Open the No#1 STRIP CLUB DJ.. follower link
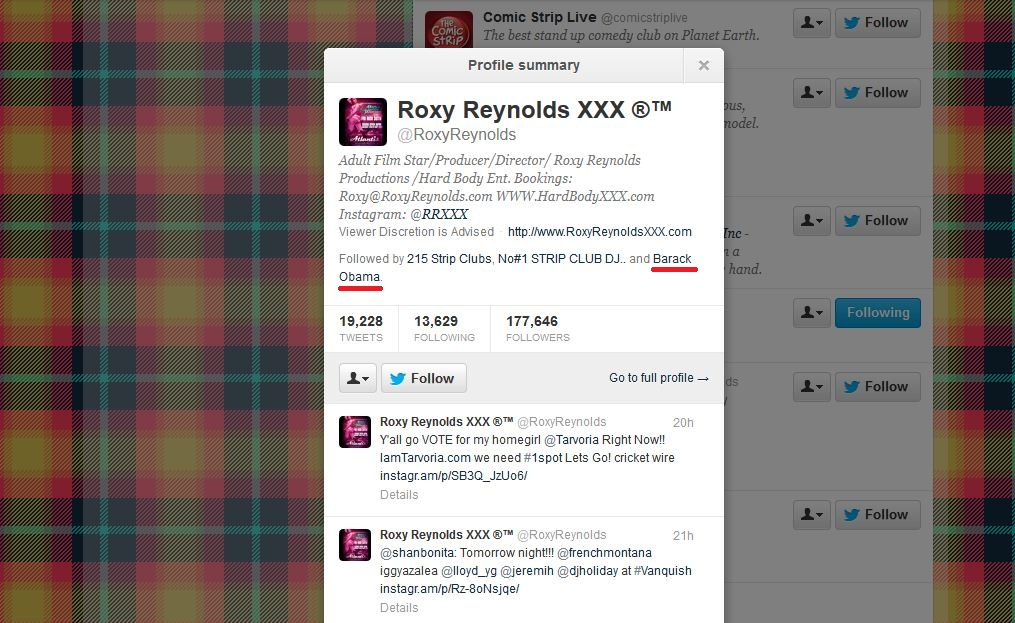The height and width of the screenshot is (623, 1015). point(561,259)
